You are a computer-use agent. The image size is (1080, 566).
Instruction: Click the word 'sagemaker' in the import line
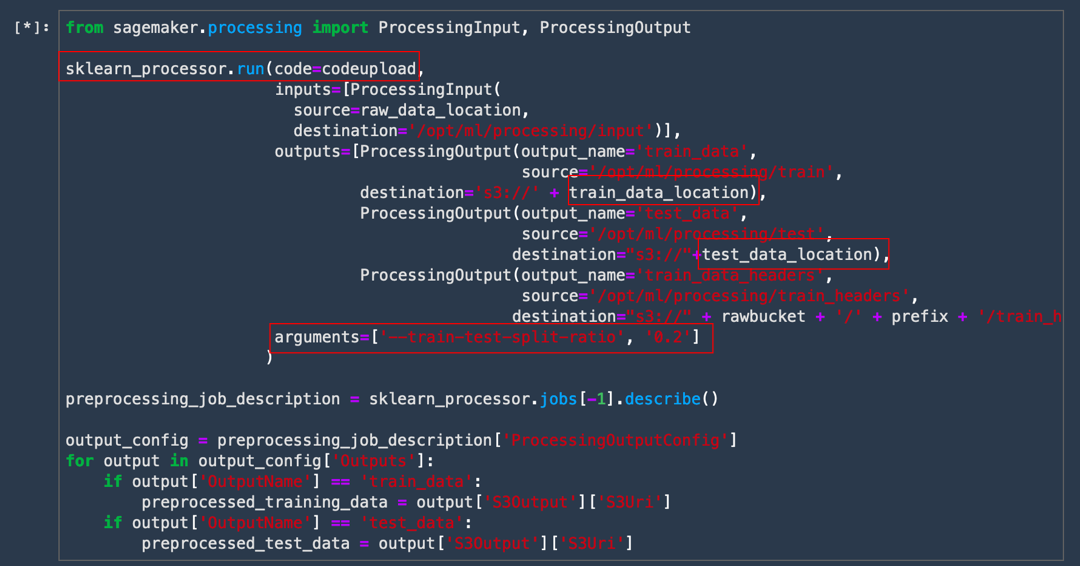click(155, 28)
